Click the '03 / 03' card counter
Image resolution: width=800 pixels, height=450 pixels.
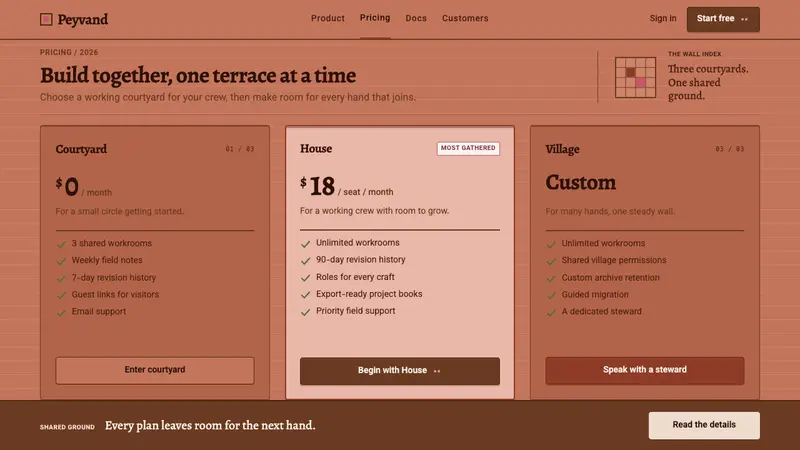[730, 149]
